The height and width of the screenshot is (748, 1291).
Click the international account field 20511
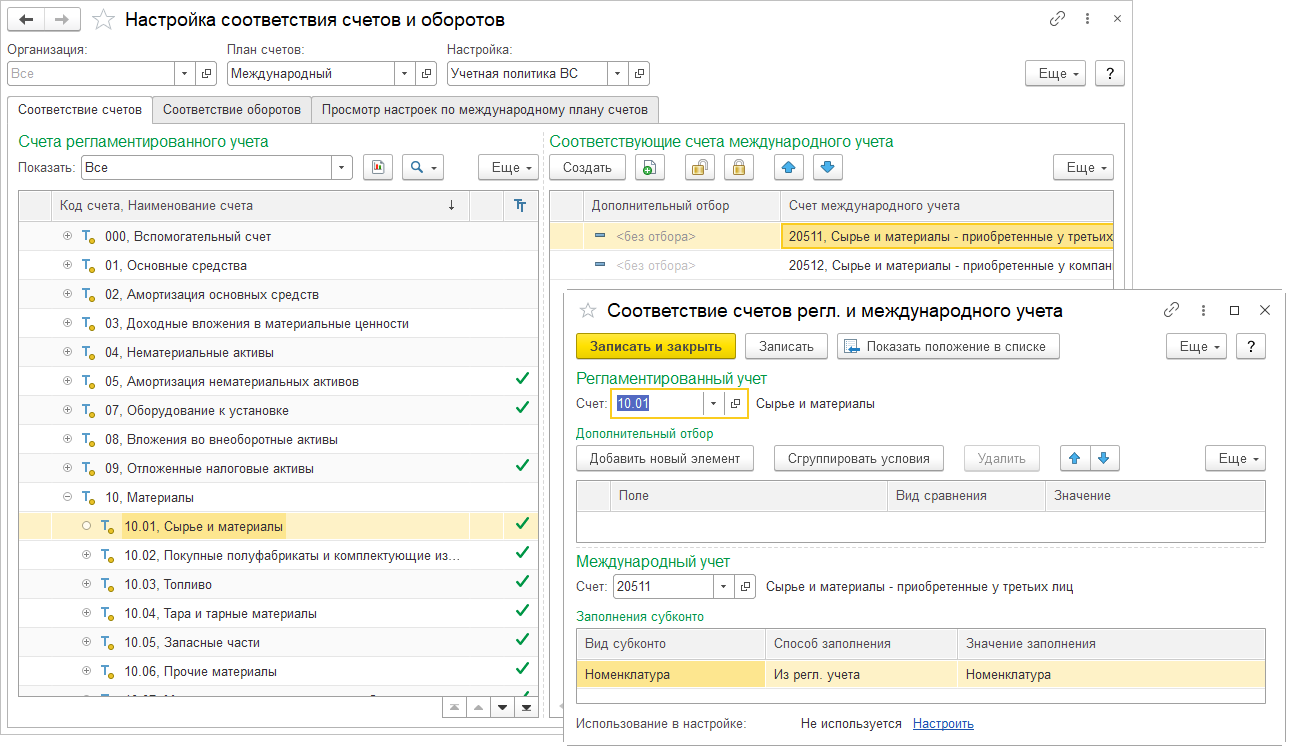pyautogui.click(x=662, y=587)
